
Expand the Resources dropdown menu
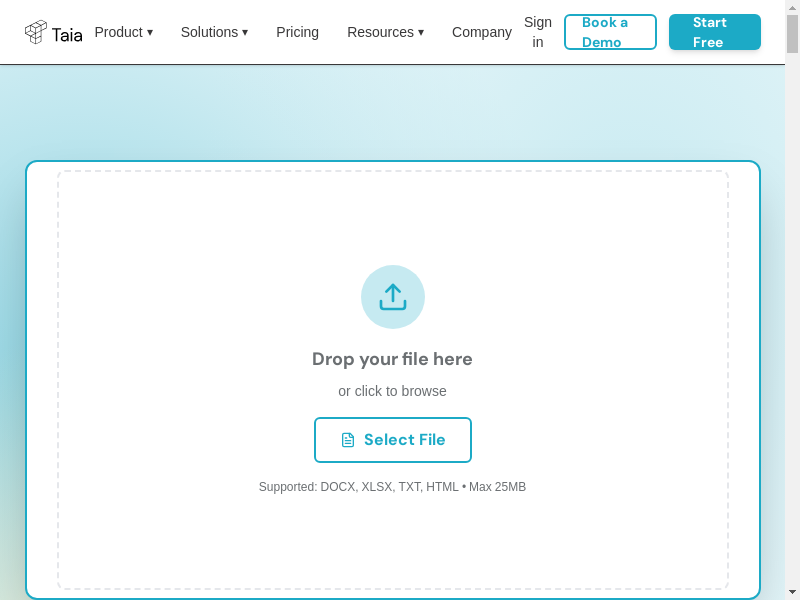point(385,32)
